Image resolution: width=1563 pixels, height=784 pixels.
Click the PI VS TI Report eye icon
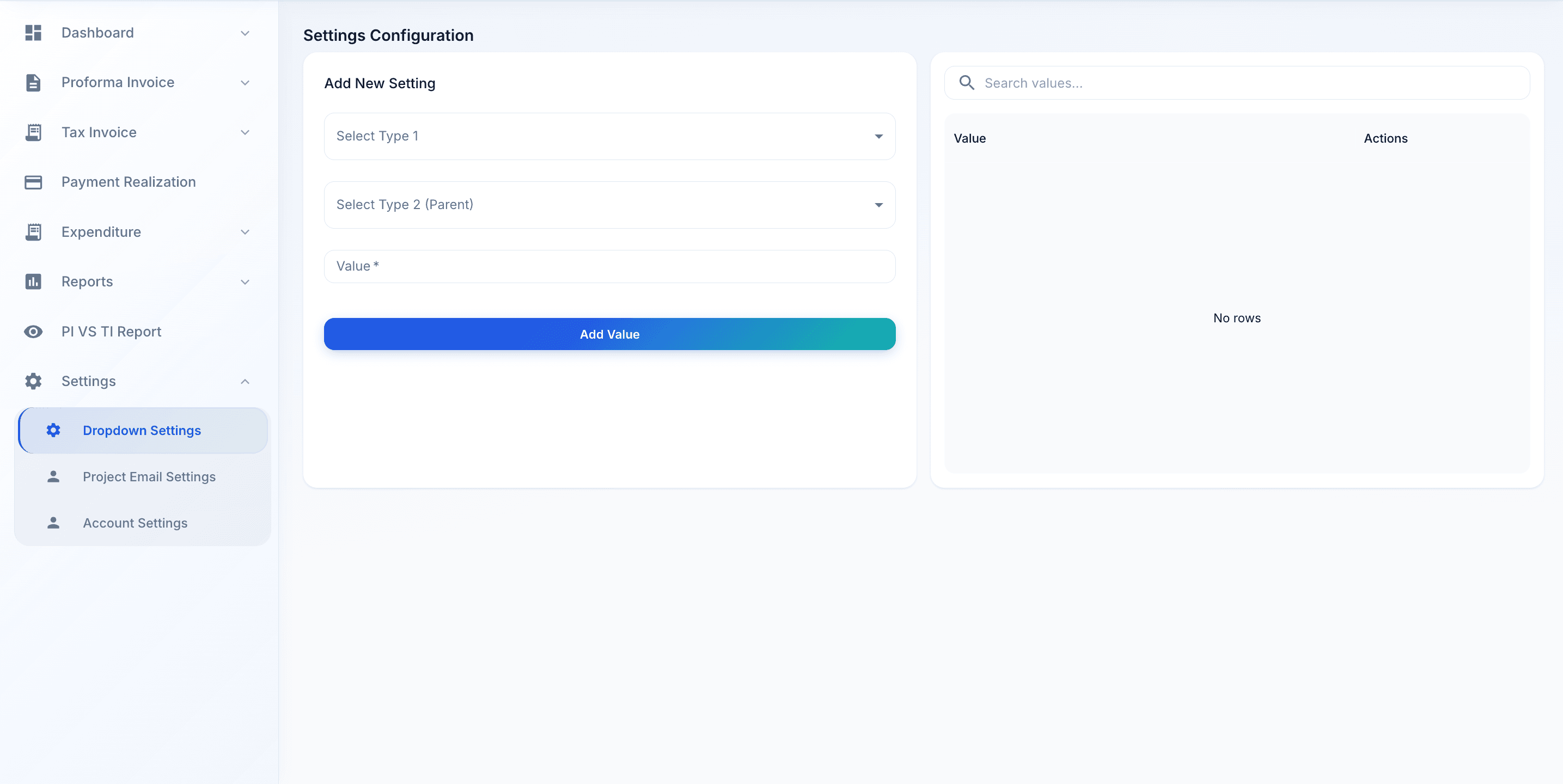point(33,332)
